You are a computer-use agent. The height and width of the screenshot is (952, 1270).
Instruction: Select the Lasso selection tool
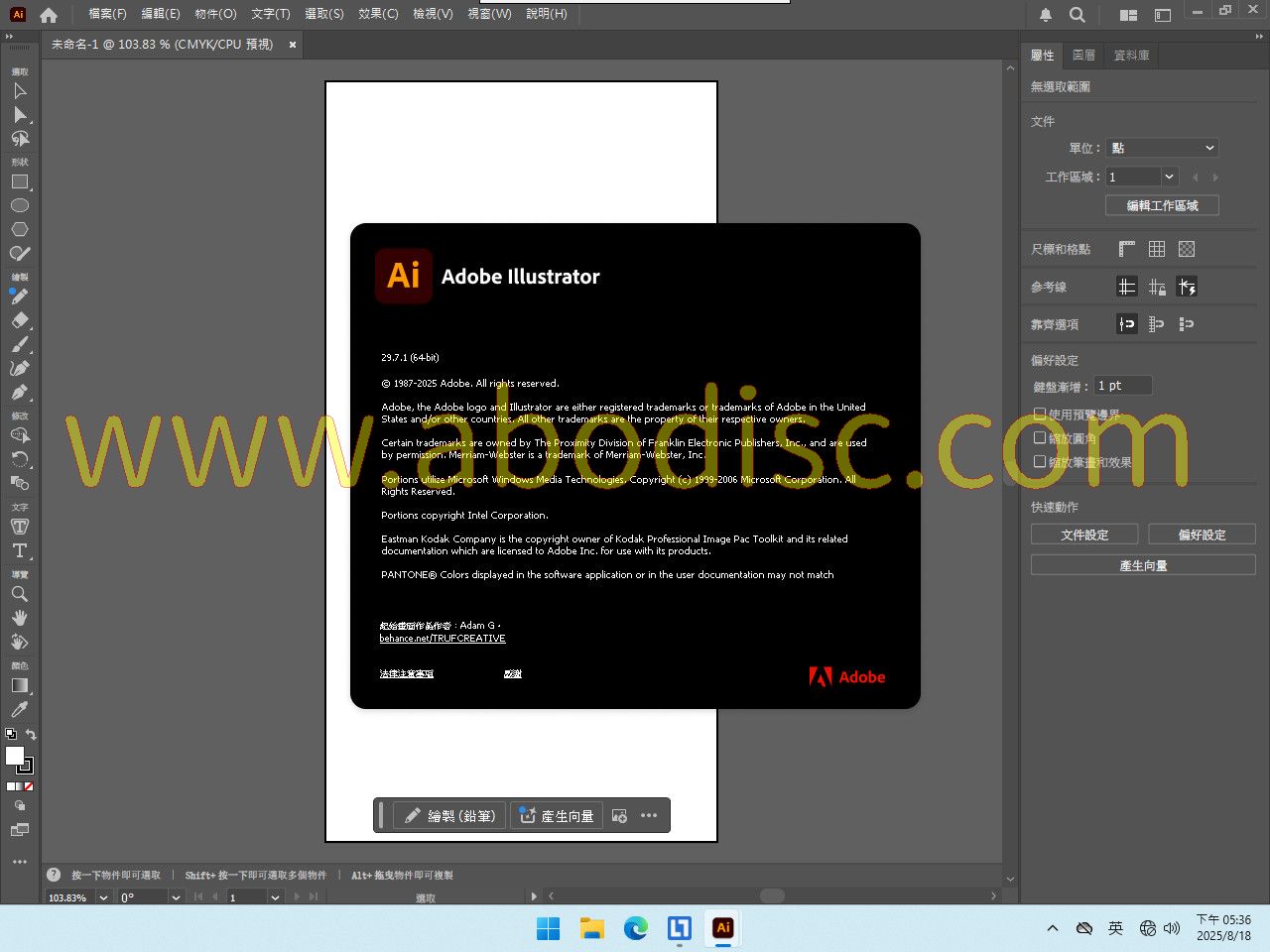click(19, 139)
